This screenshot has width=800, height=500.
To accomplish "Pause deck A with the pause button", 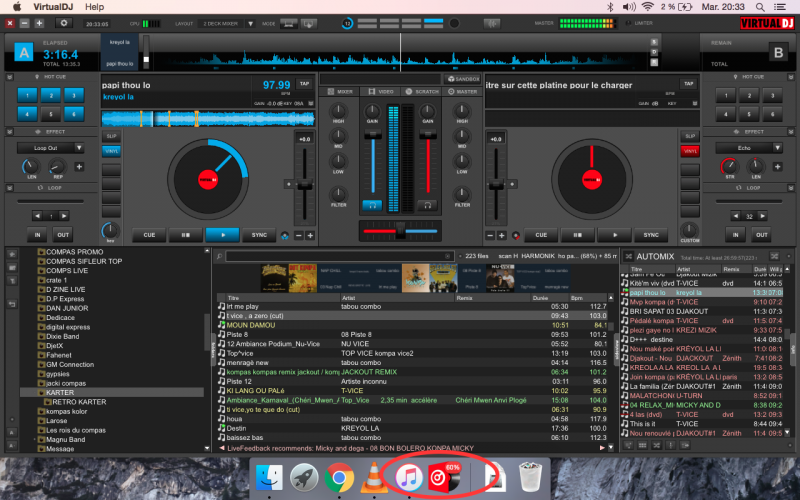I will click(x=186, y=235).
